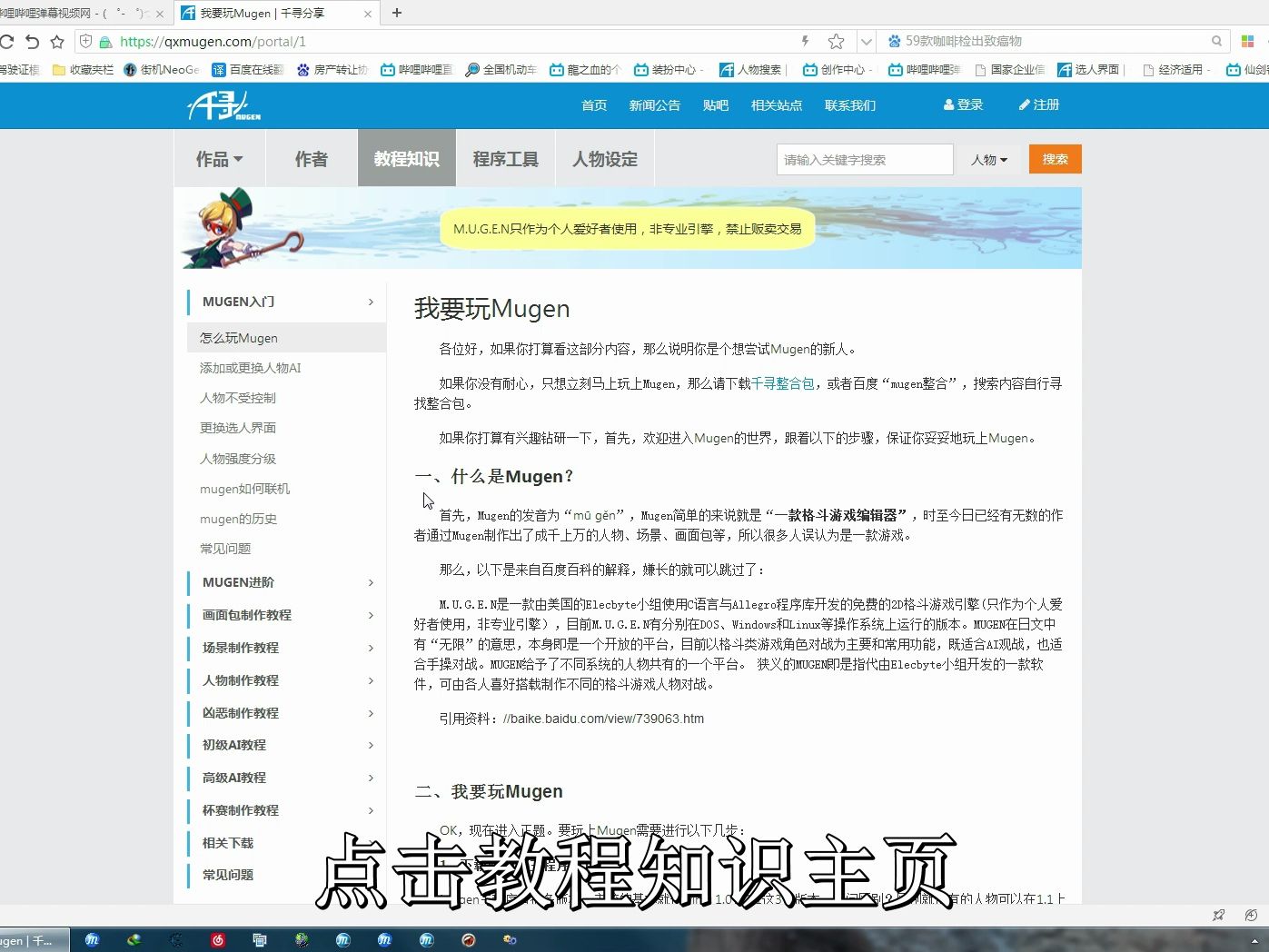Open the 装扮中心 bookmark
1269x952 pixels.
(x=669, y=70)
